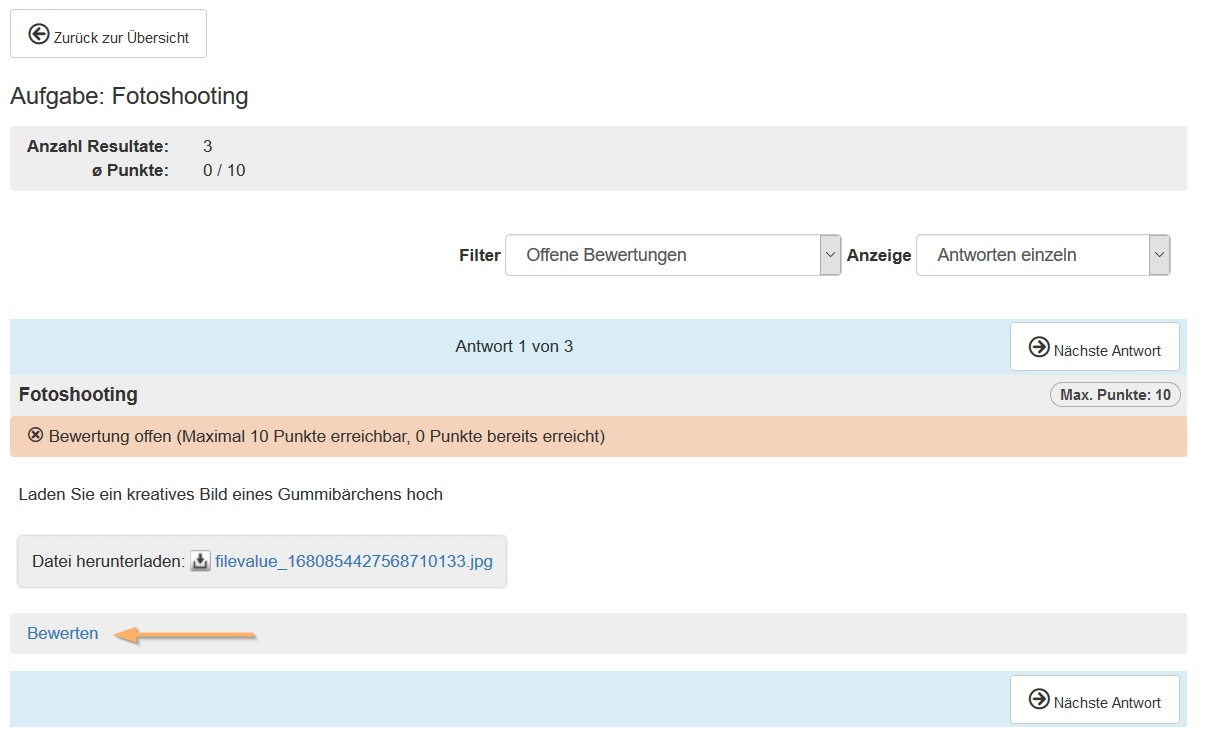Click the Antwort 1 von 3 counter text
The image size is (1211, 739).
514,346
